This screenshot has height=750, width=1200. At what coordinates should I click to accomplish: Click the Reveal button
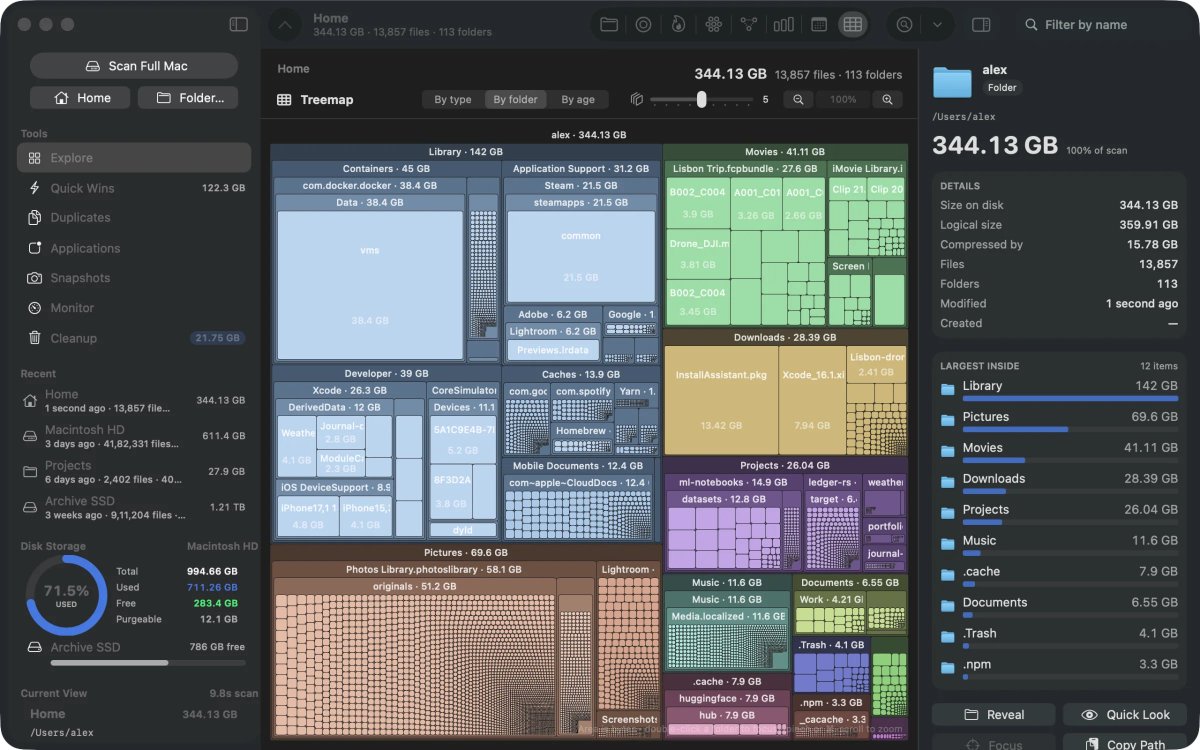coord(994,715)
